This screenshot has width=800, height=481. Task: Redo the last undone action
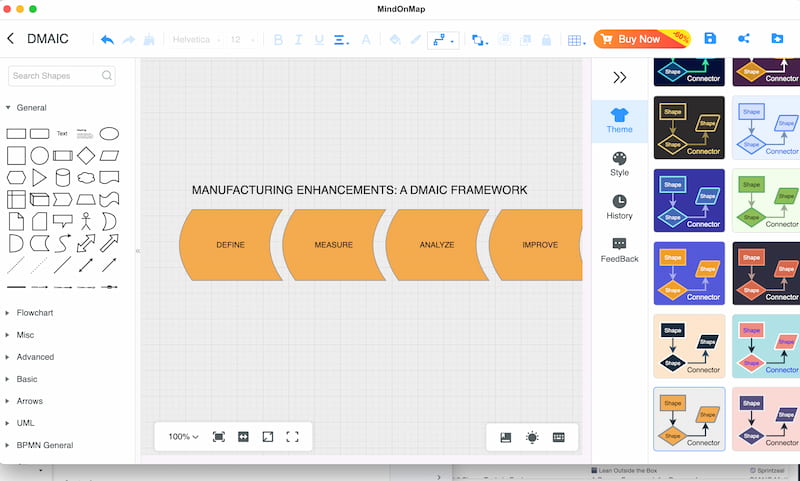coord(129,40)
